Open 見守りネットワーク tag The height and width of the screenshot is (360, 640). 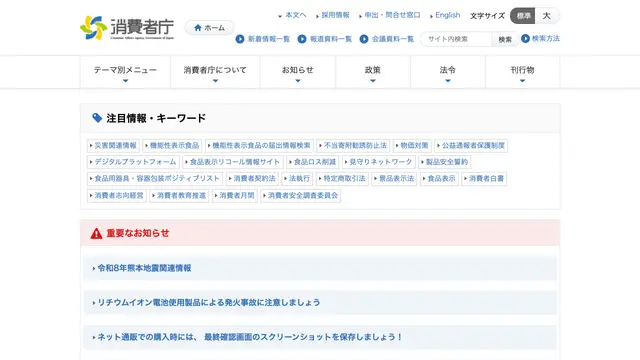point(379,162)
